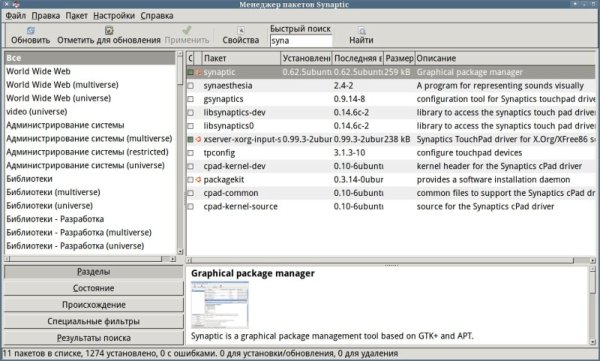Sort by the Описание column header
Screen dimensions: 600x361
point(505,58)
